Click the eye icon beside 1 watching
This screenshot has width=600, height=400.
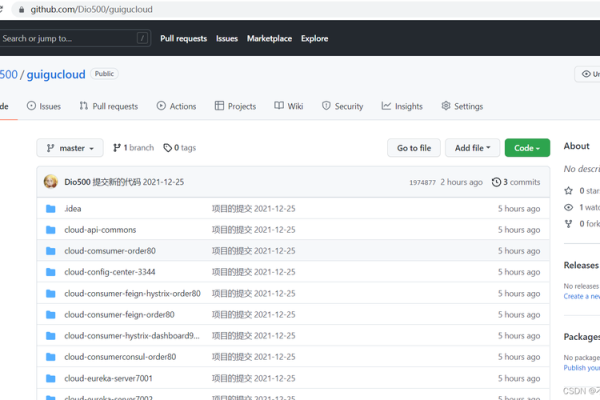pos(569,207)
